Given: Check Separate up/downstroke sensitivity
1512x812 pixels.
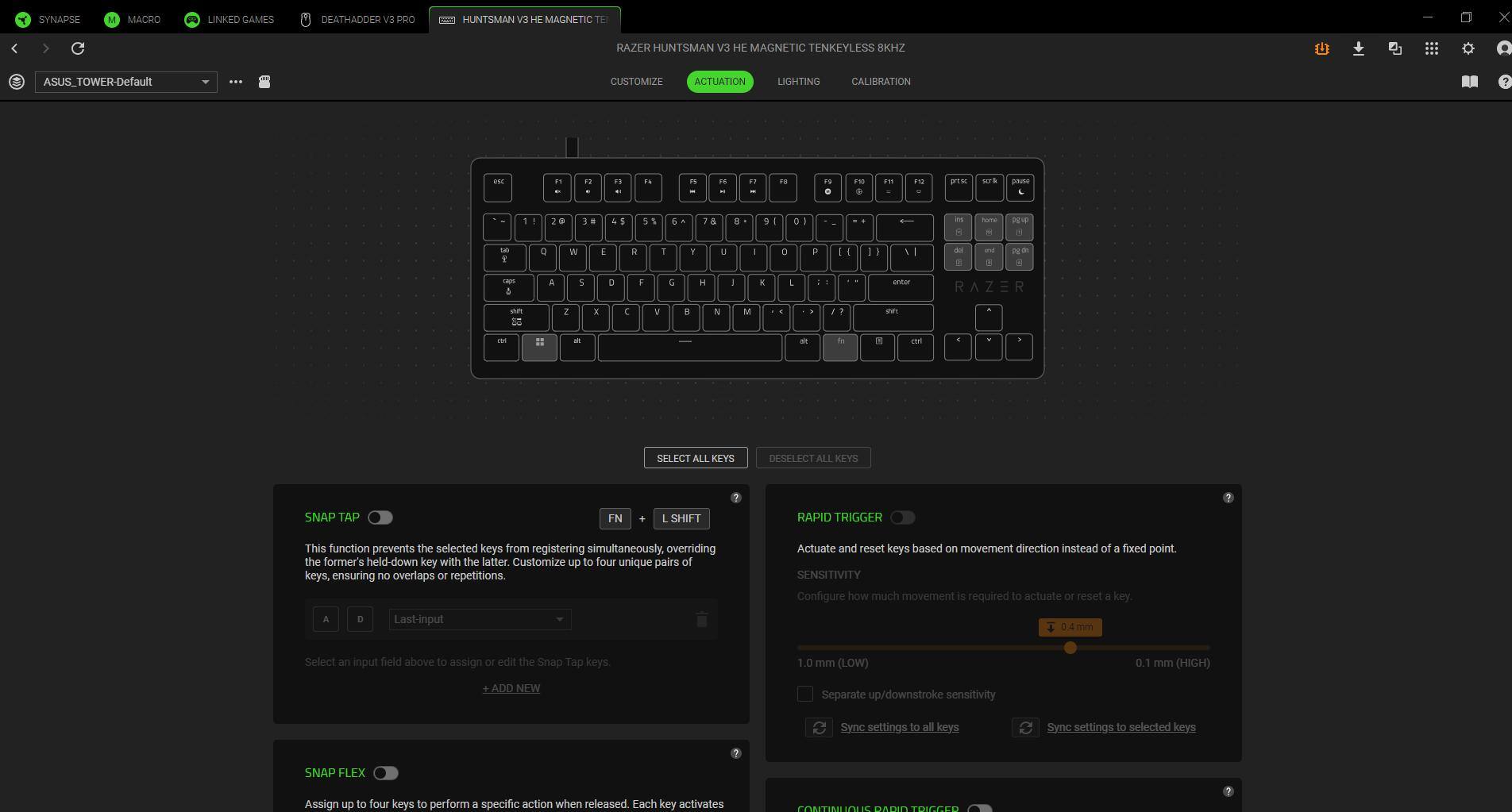Looking at the screenshot, I should 805,695.
